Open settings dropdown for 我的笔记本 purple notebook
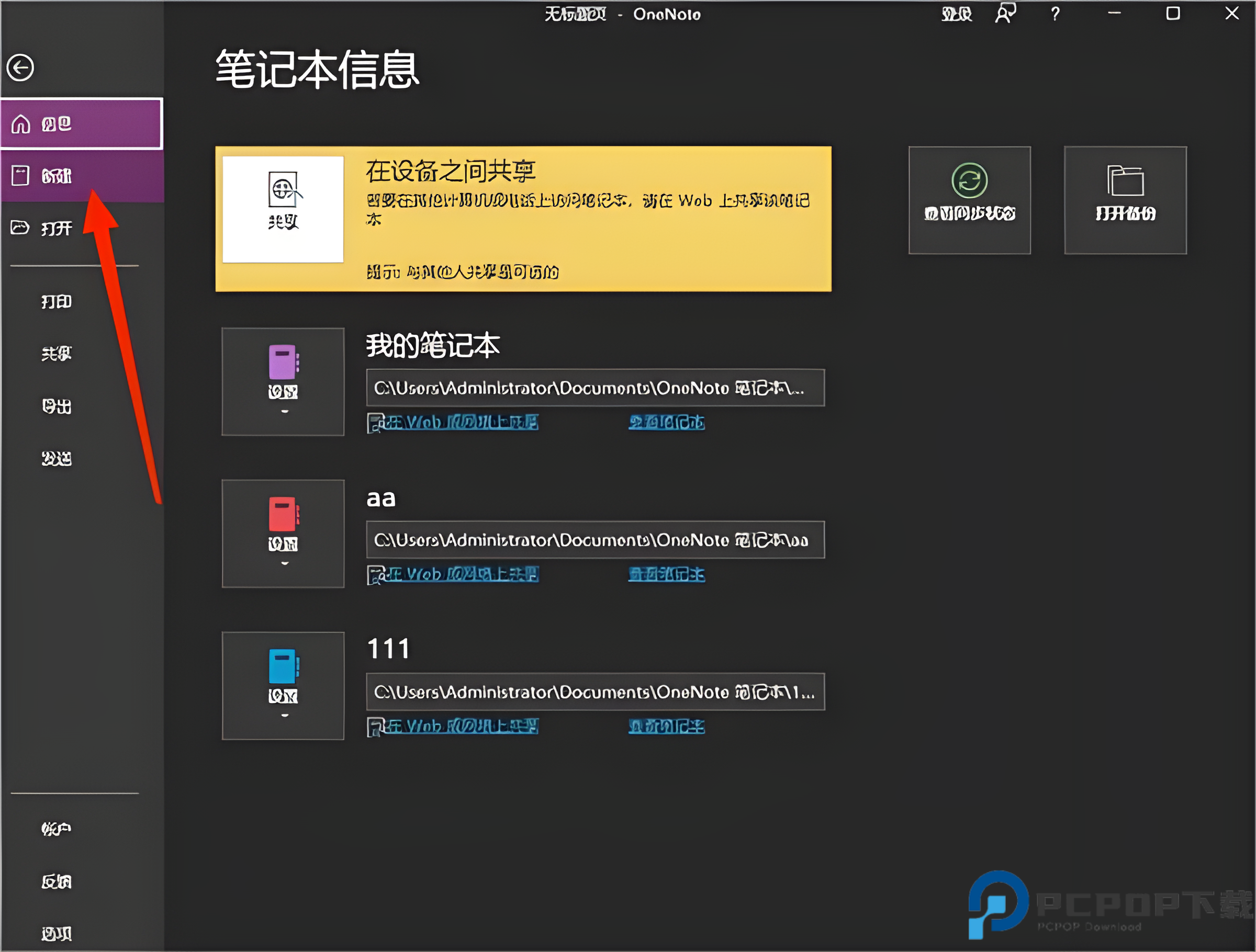This screenshot has width=1256, height=952. (x=283, y=381)
